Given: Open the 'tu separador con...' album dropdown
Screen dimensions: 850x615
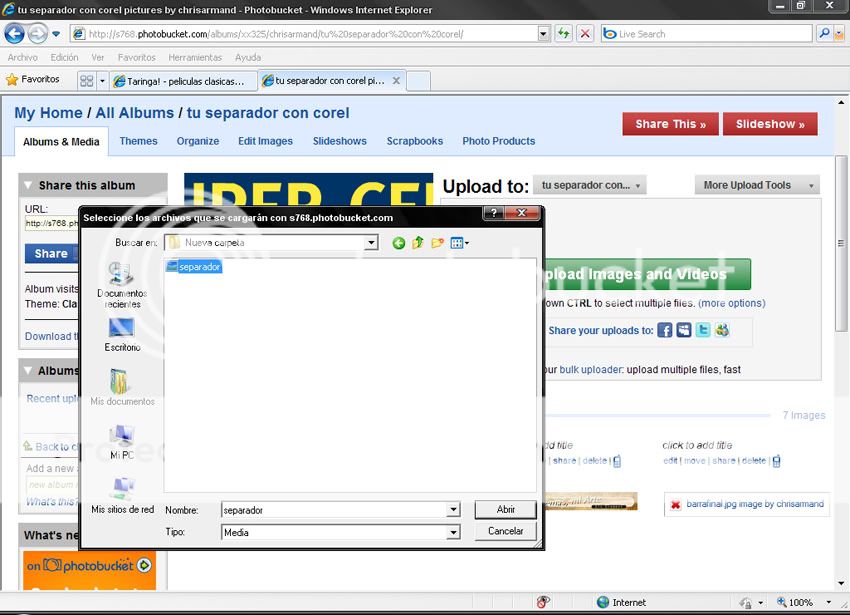Looking at the screenshot, I should point(590,185).
